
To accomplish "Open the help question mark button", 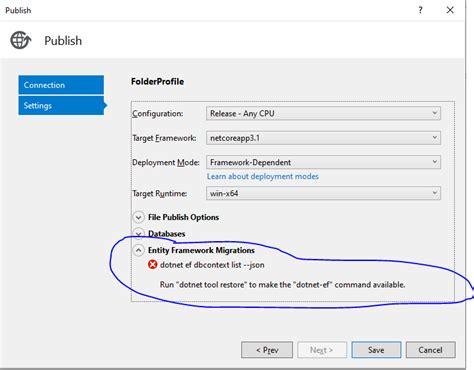I will click(420, 10).
